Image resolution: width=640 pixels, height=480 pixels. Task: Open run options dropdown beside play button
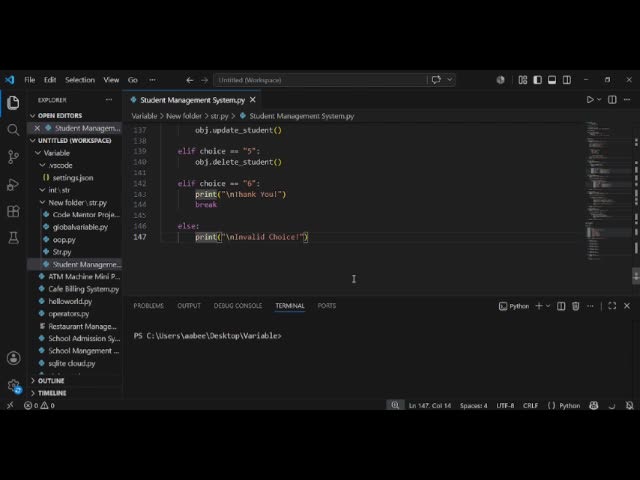599,100
